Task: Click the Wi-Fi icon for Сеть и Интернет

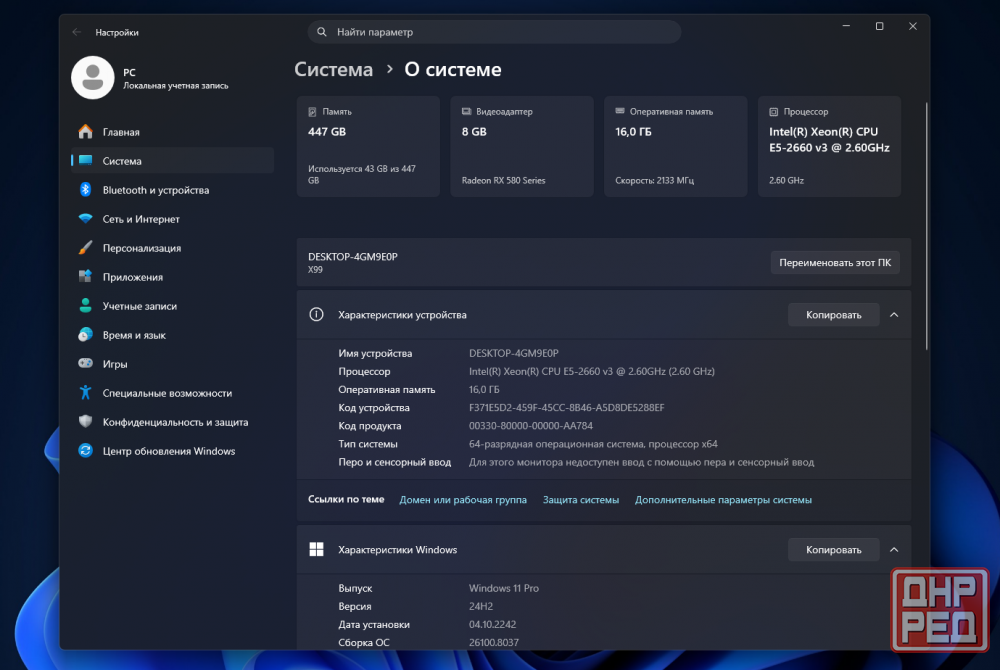Action: tap(85, 219)
